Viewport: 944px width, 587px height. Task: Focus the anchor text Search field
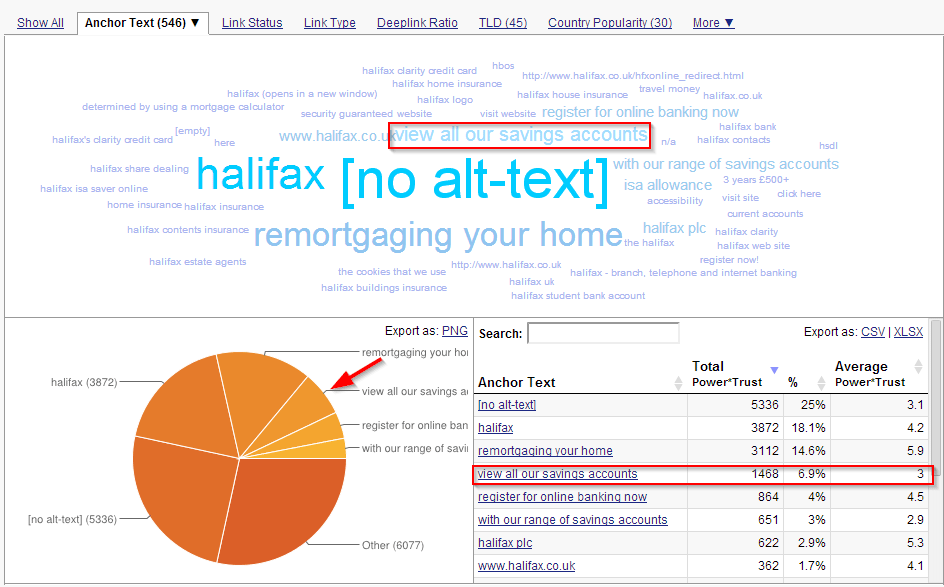[603, 333]
